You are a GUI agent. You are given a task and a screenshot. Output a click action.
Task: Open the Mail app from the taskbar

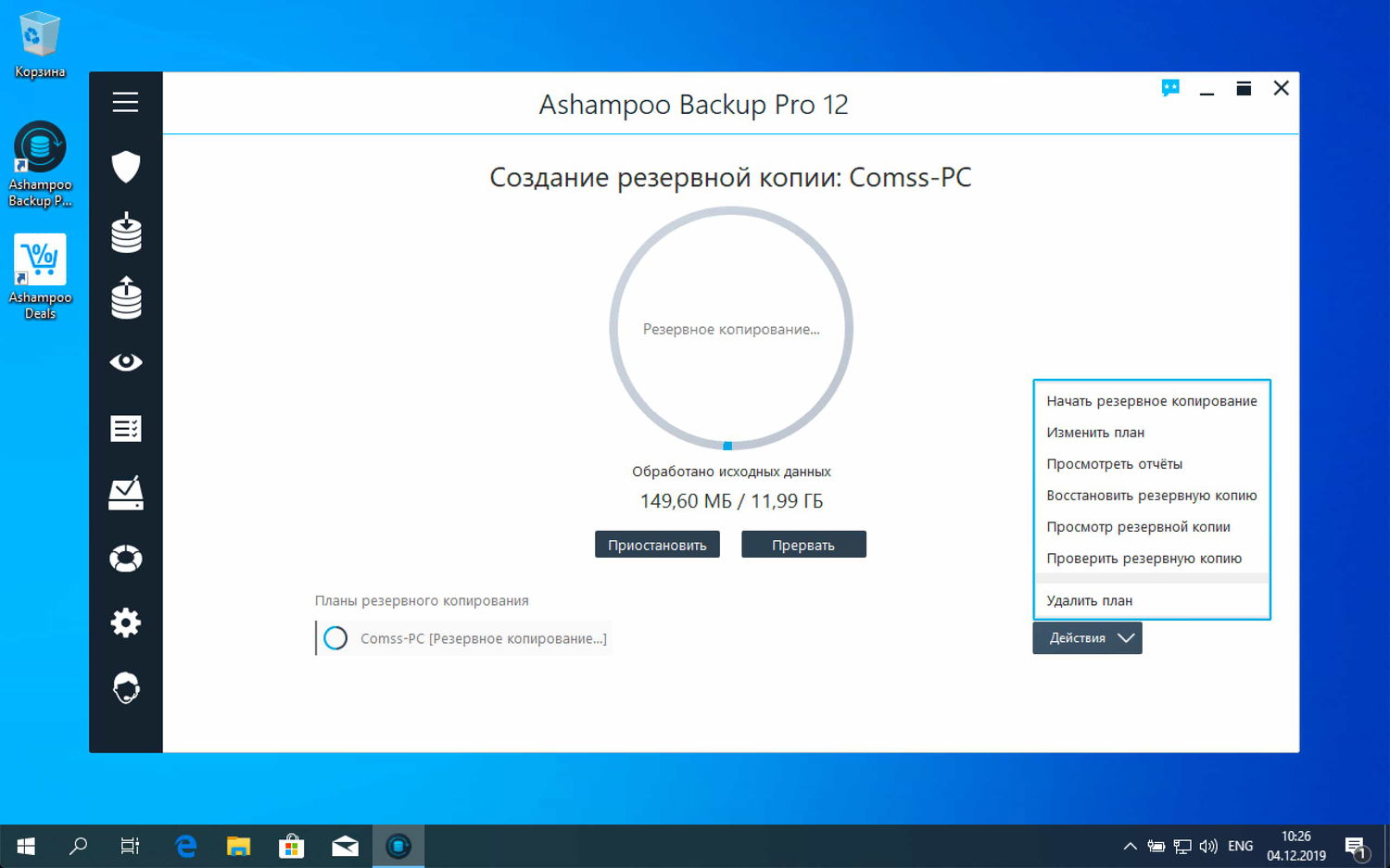(x=345, y=846)
